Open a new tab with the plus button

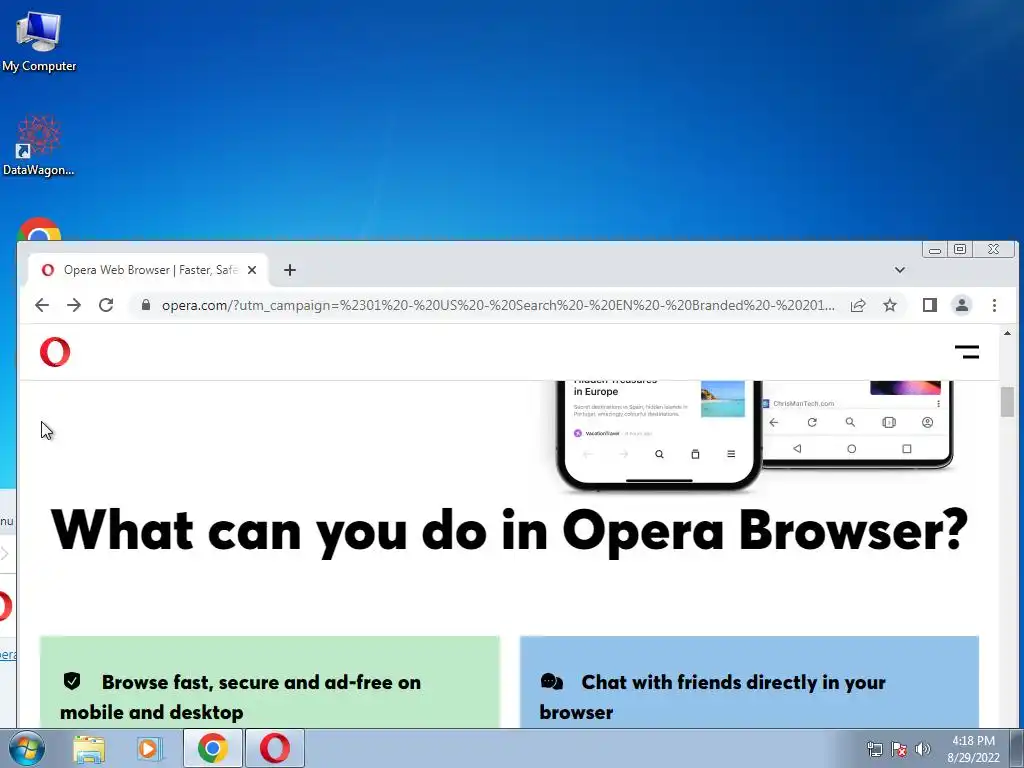(290, 270)
